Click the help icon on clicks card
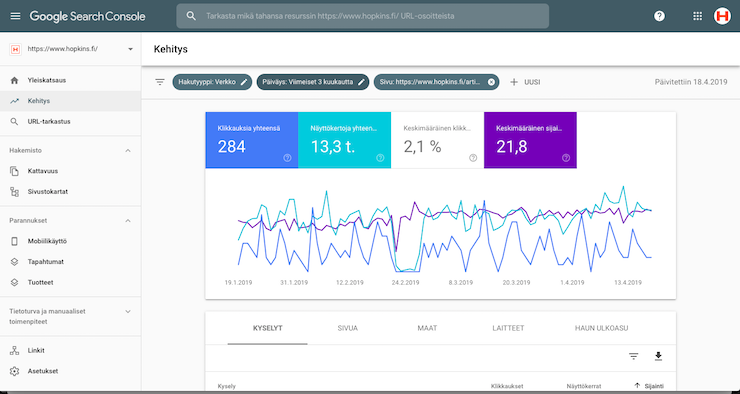The height and width of the screenshot is (394, 740). pyautogui.click(x=287, y=158)
